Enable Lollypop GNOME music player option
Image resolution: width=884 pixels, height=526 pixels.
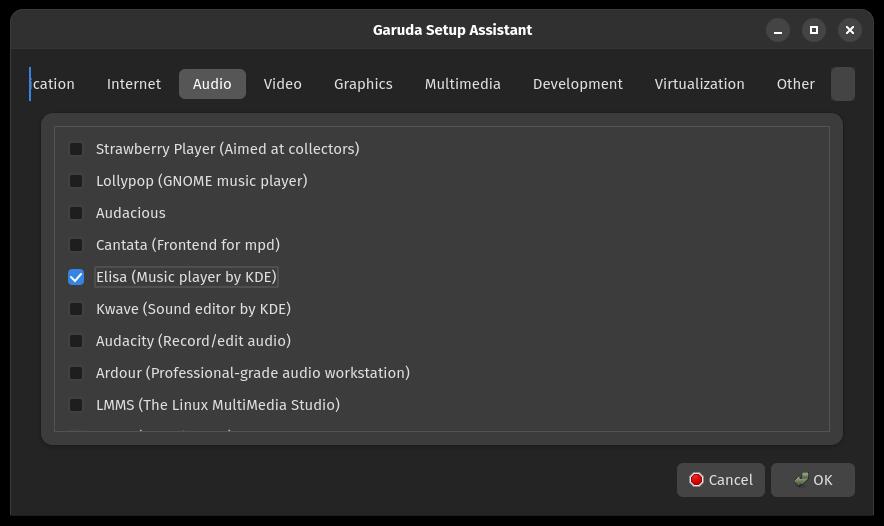(x=76, y=181)
